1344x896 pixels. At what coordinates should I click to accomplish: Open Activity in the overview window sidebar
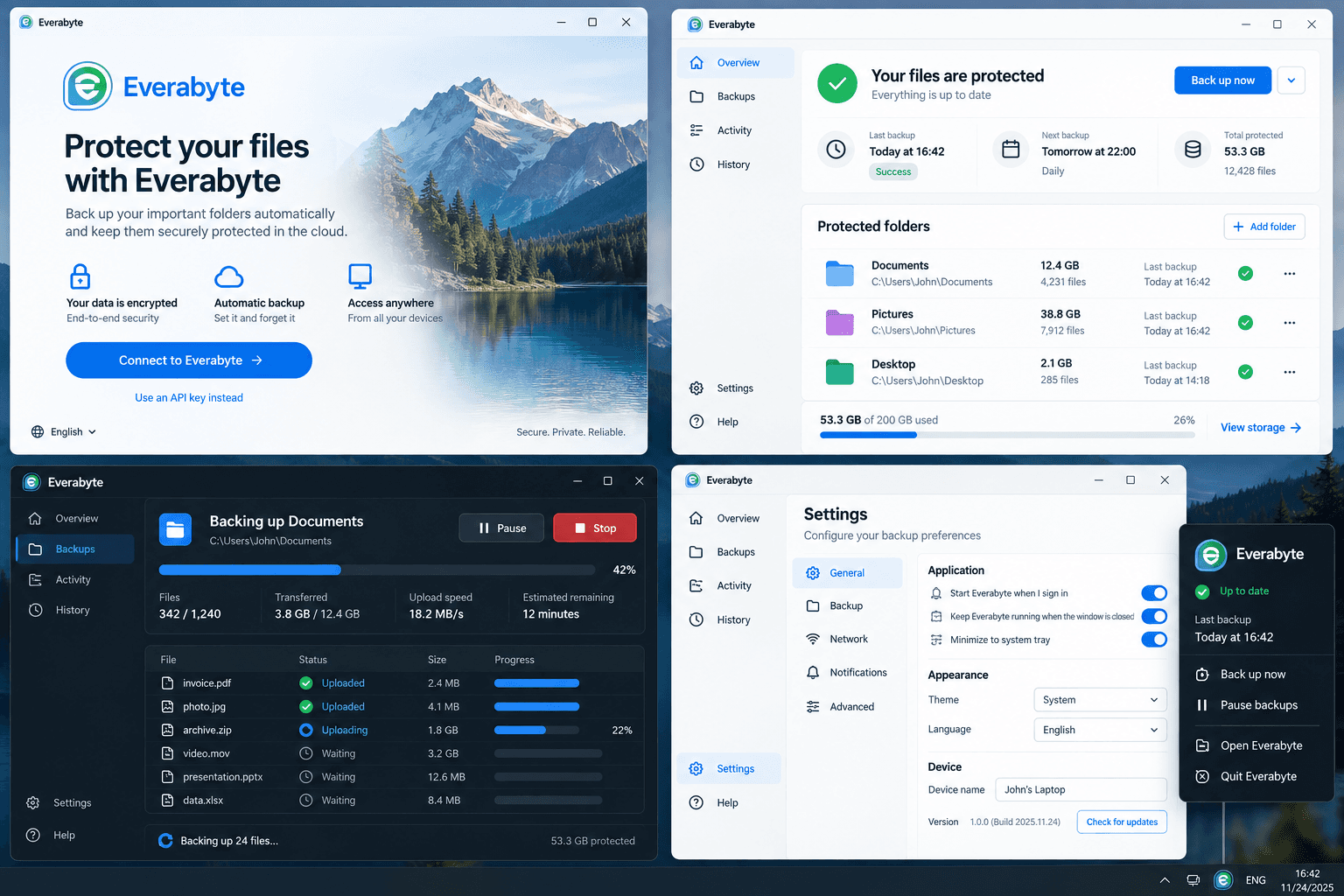[x=734, y=130]
